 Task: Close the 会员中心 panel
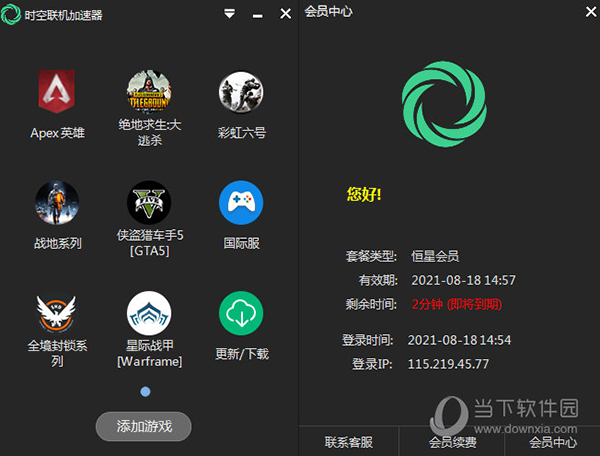(x=585, y=12)
